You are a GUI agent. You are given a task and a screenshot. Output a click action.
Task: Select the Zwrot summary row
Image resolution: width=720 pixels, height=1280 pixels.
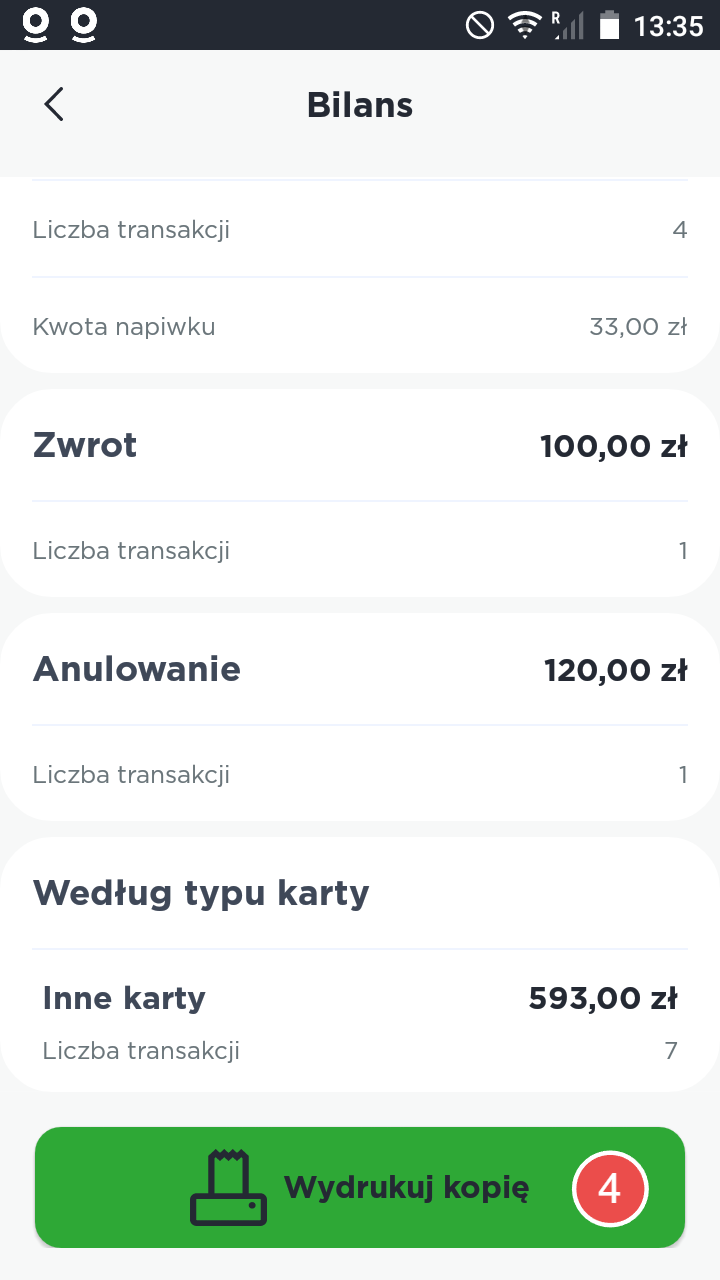360,445
